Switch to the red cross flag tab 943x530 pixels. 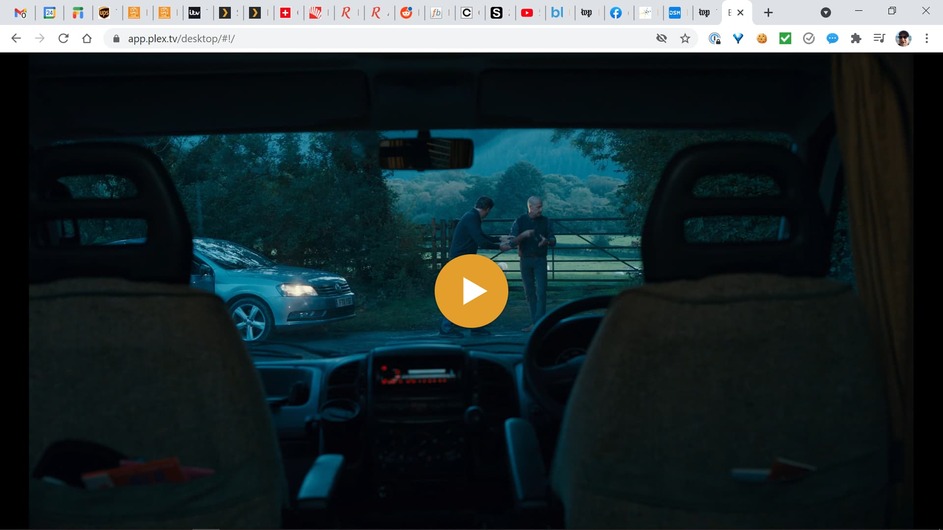point(285,13)
